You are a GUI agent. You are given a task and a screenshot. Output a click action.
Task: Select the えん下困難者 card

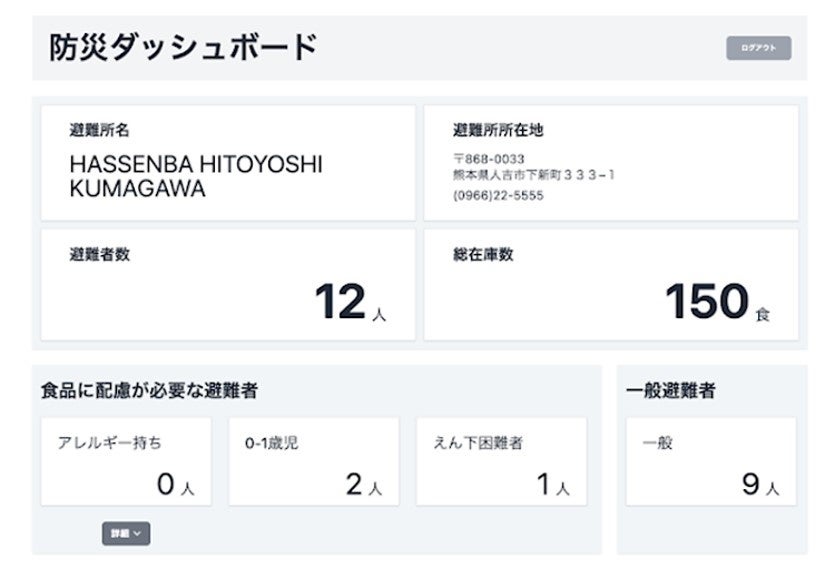coord(500,461)
